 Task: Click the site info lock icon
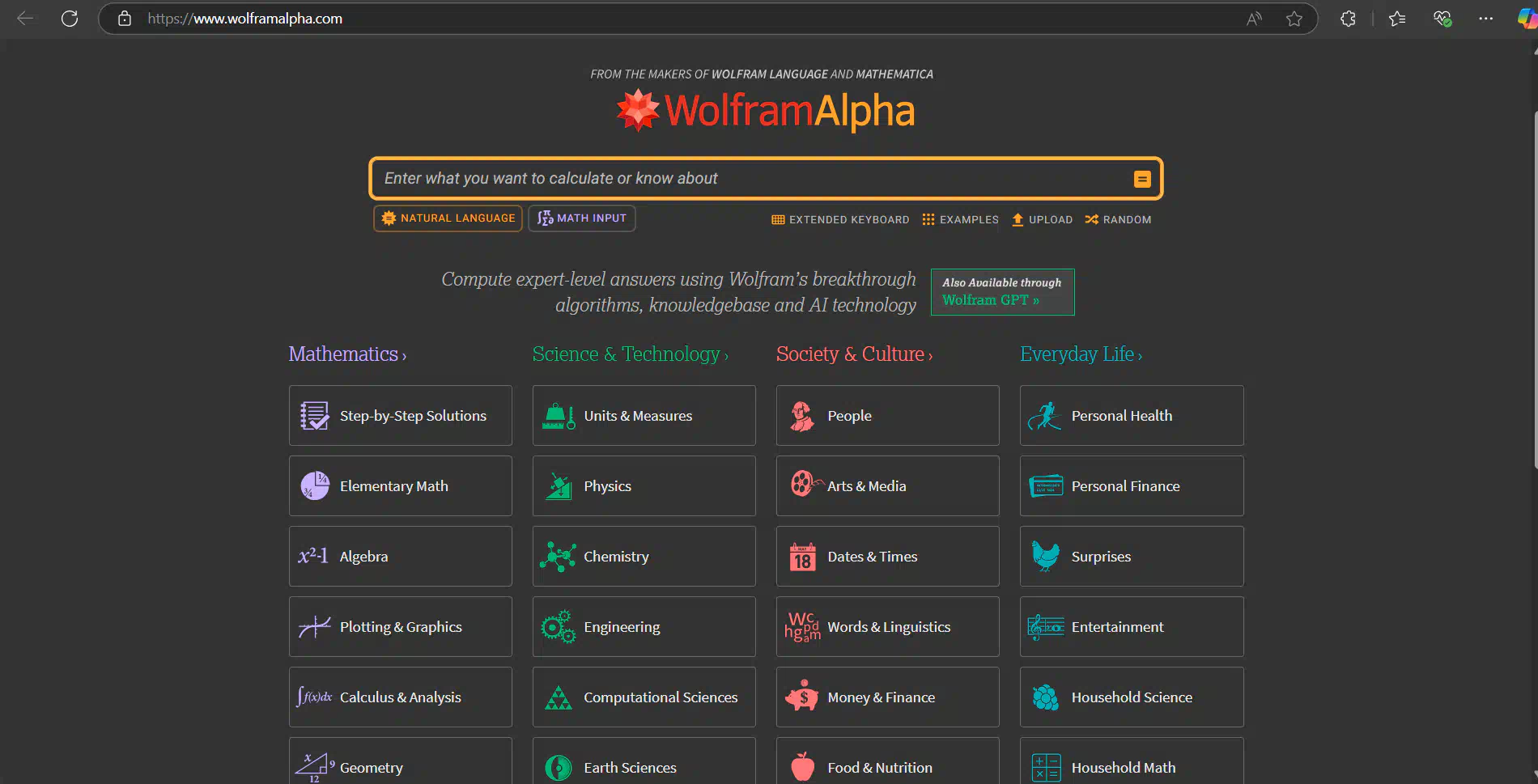coord(125,19)
